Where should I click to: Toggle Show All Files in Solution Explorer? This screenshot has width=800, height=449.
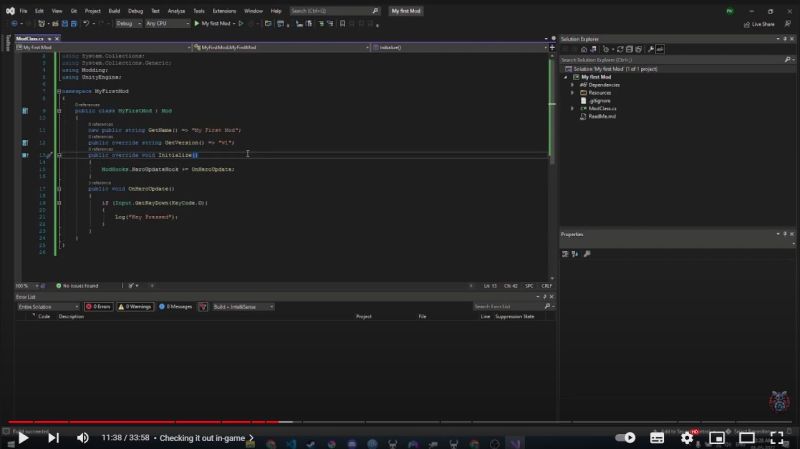tap(638, 49)
